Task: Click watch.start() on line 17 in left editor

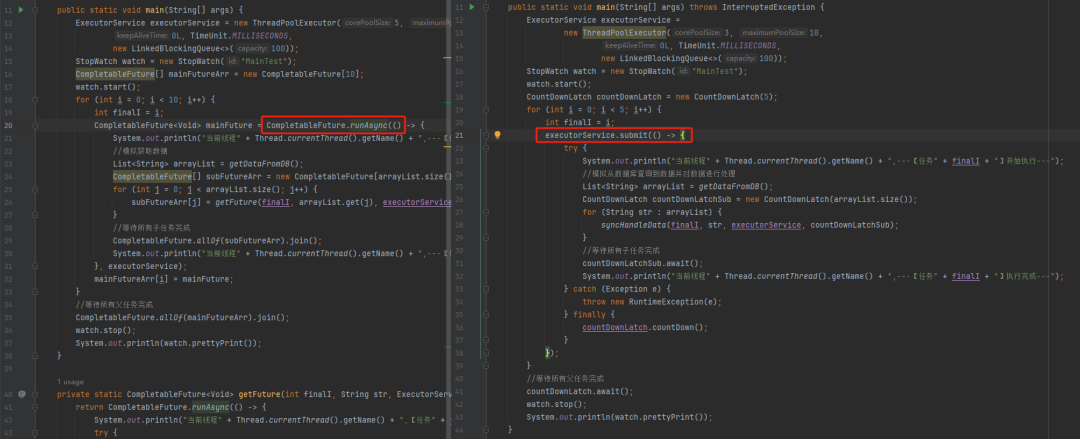Action: tap(108, 87)
